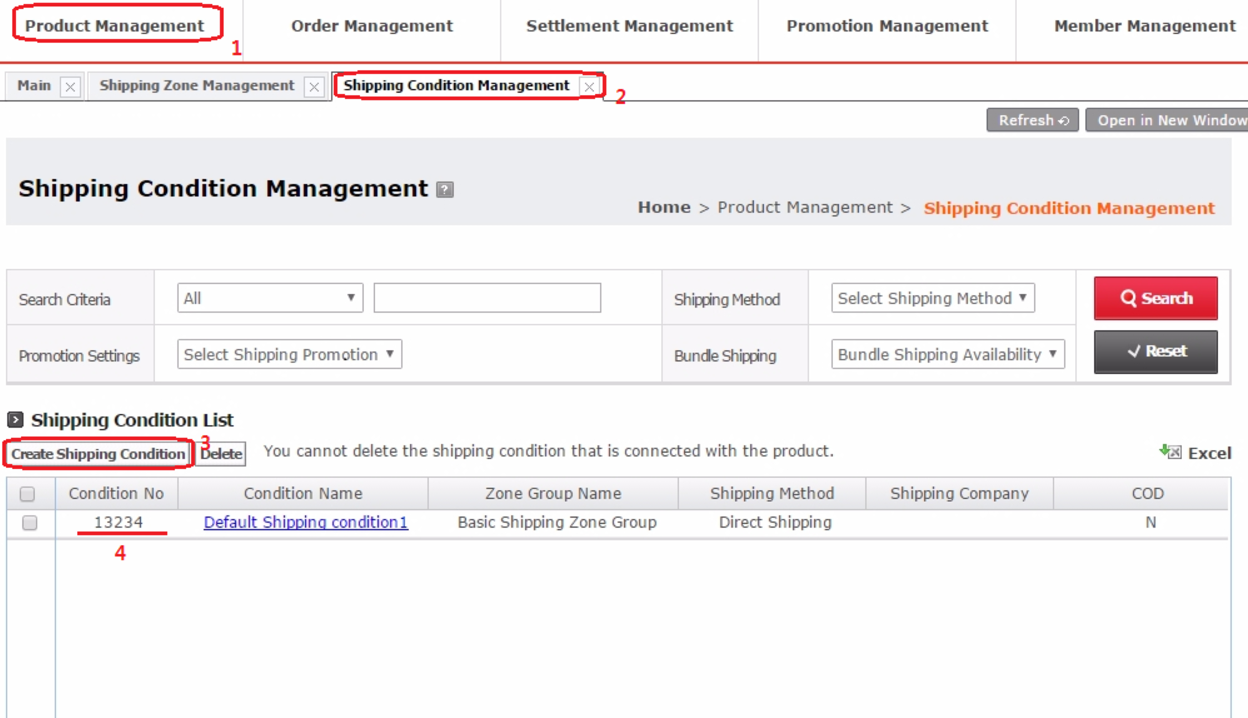Click the Shipping Condition List arrow icon
1248x718 pixels.
(15, 420)
